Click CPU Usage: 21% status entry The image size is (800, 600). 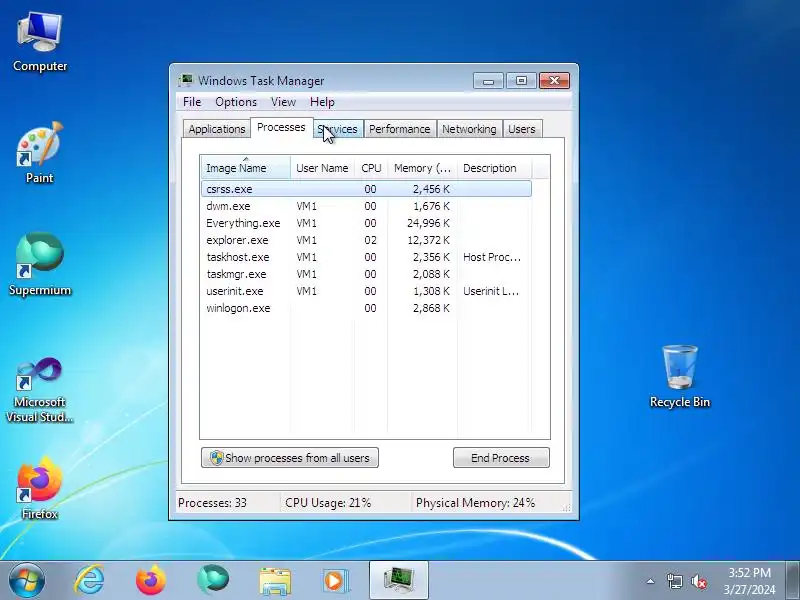328,503
